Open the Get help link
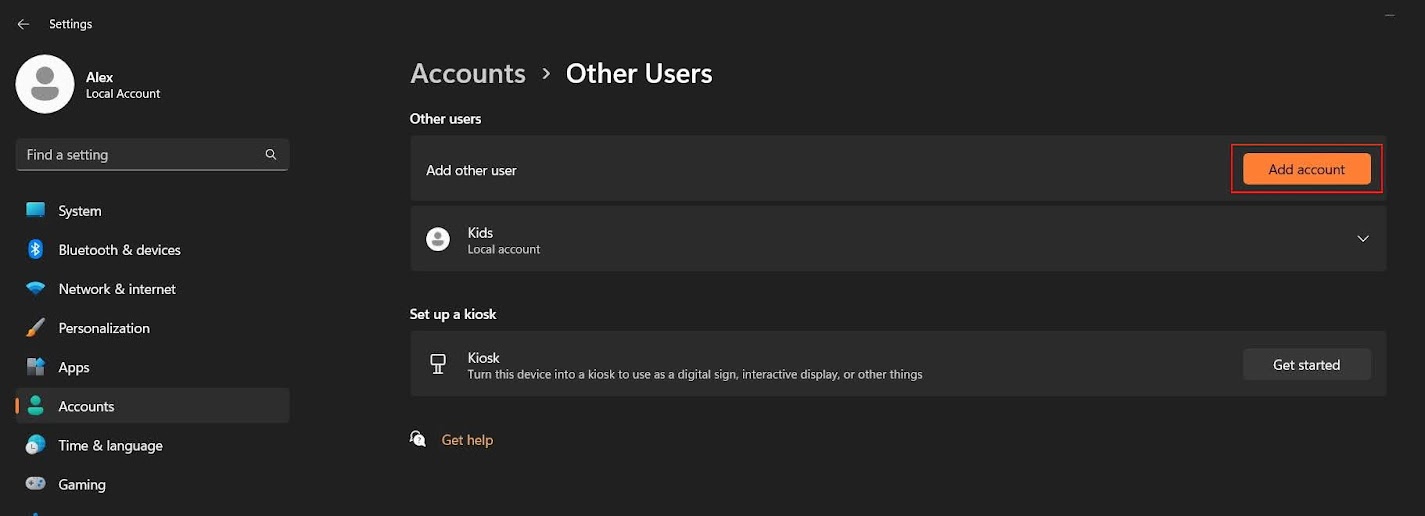The height and width of the screenshot is (516, 1425). [x=467, y=440]
